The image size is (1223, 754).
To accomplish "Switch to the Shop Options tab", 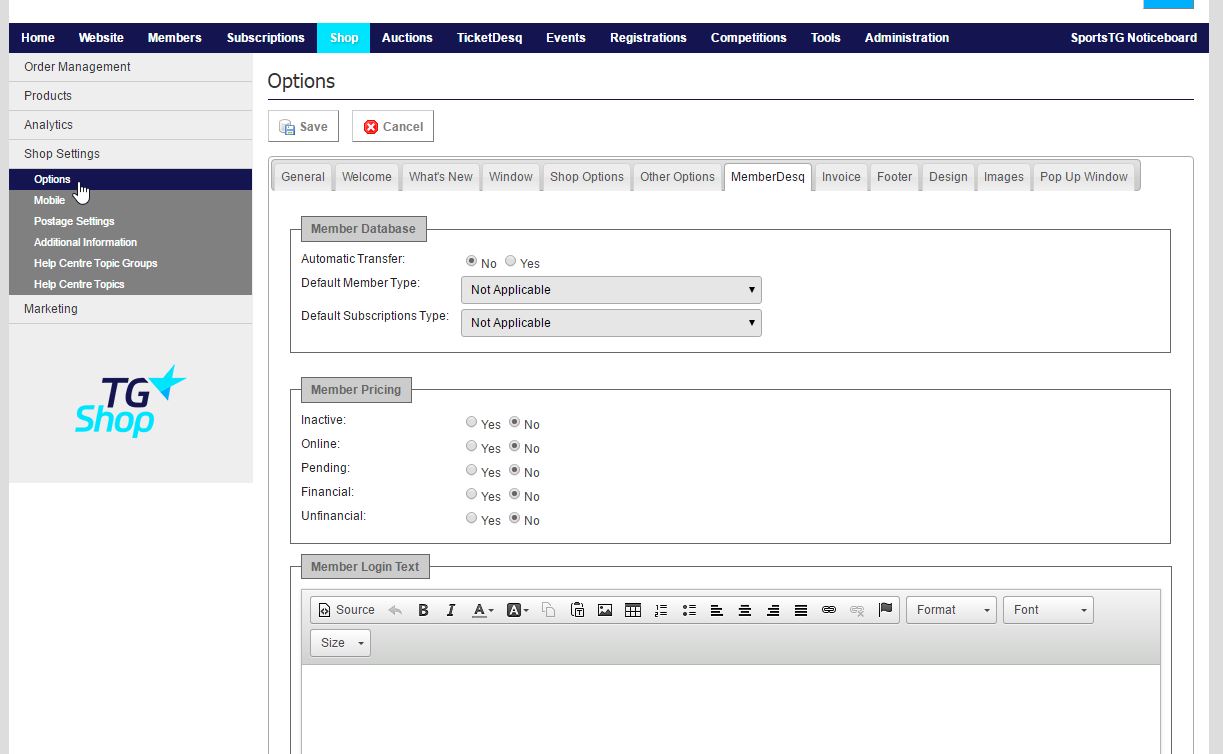I will (x=586, y=177).
